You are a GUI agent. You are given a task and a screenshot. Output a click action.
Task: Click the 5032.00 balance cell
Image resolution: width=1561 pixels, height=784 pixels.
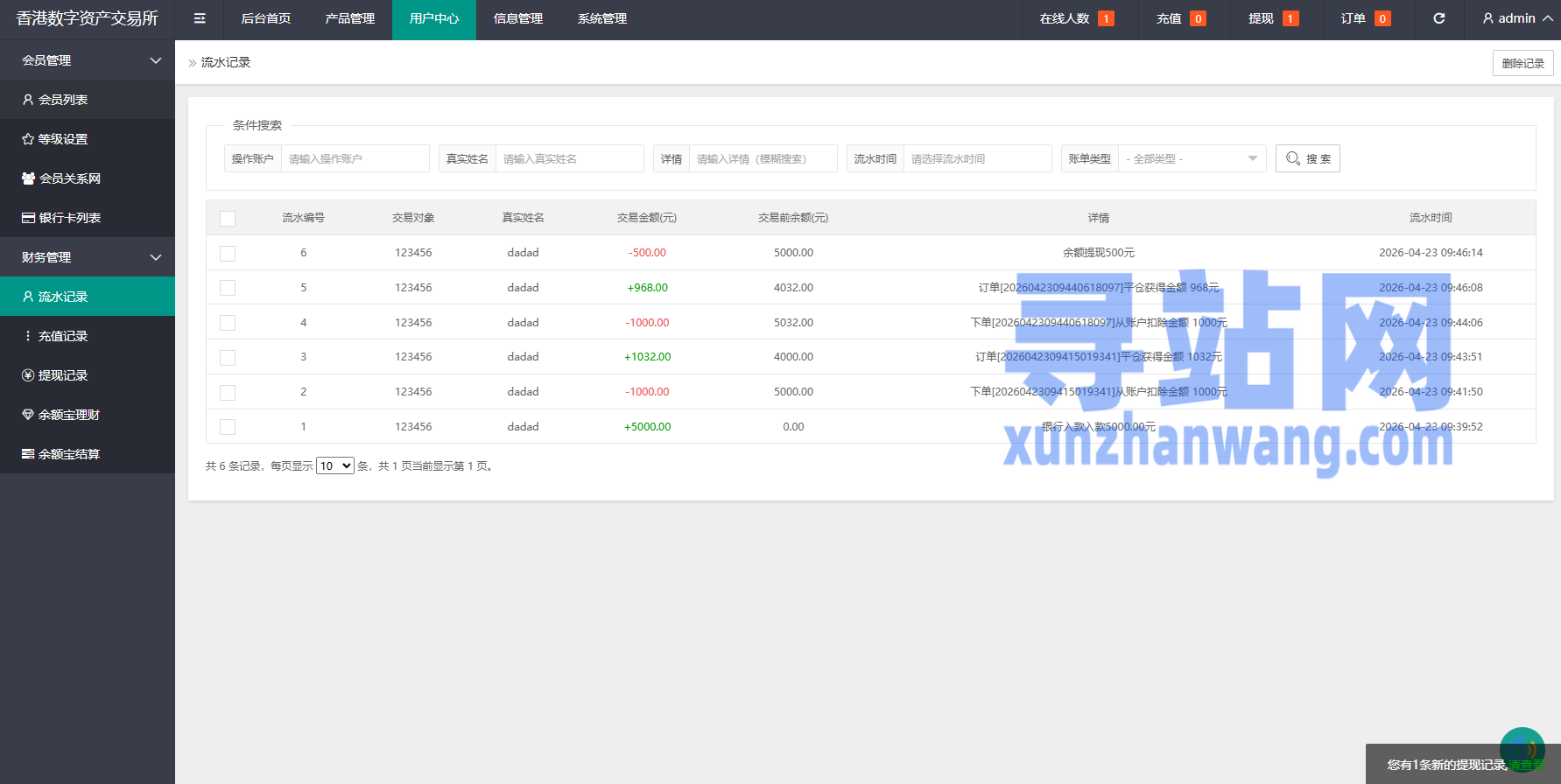(793, 322)
